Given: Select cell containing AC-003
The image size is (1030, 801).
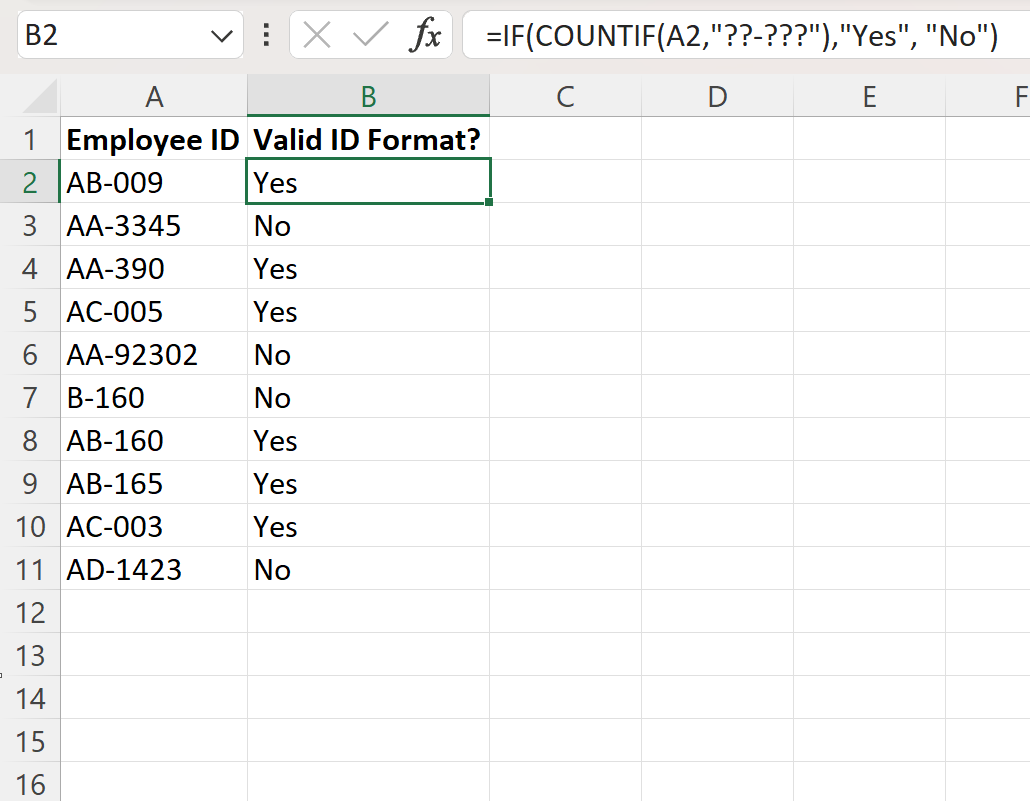Looking at the screenshot, I should pyautogui.click(x=154, y=526).
